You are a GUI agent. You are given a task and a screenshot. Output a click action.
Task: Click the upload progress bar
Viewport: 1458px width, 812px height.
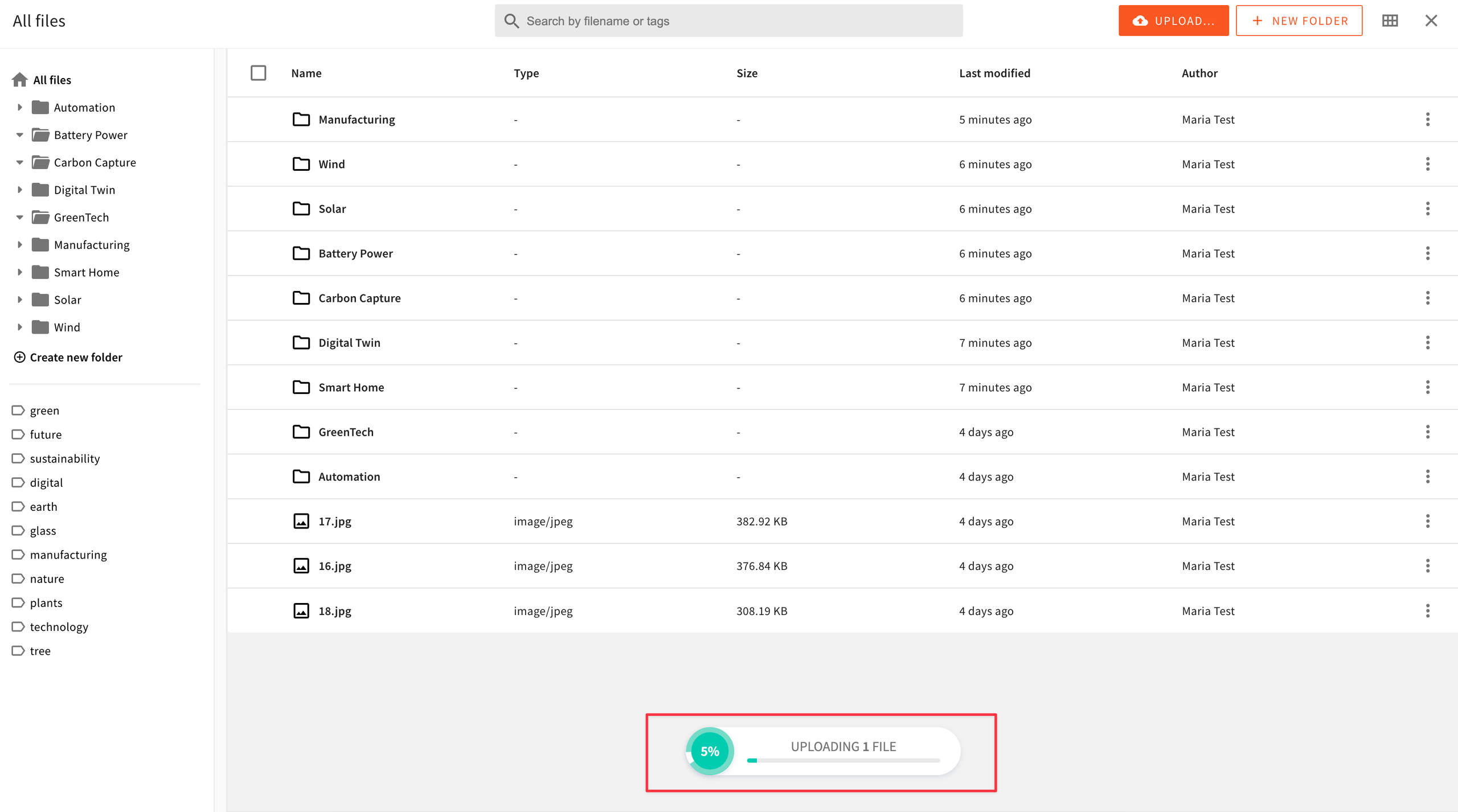tap(843, 760)
